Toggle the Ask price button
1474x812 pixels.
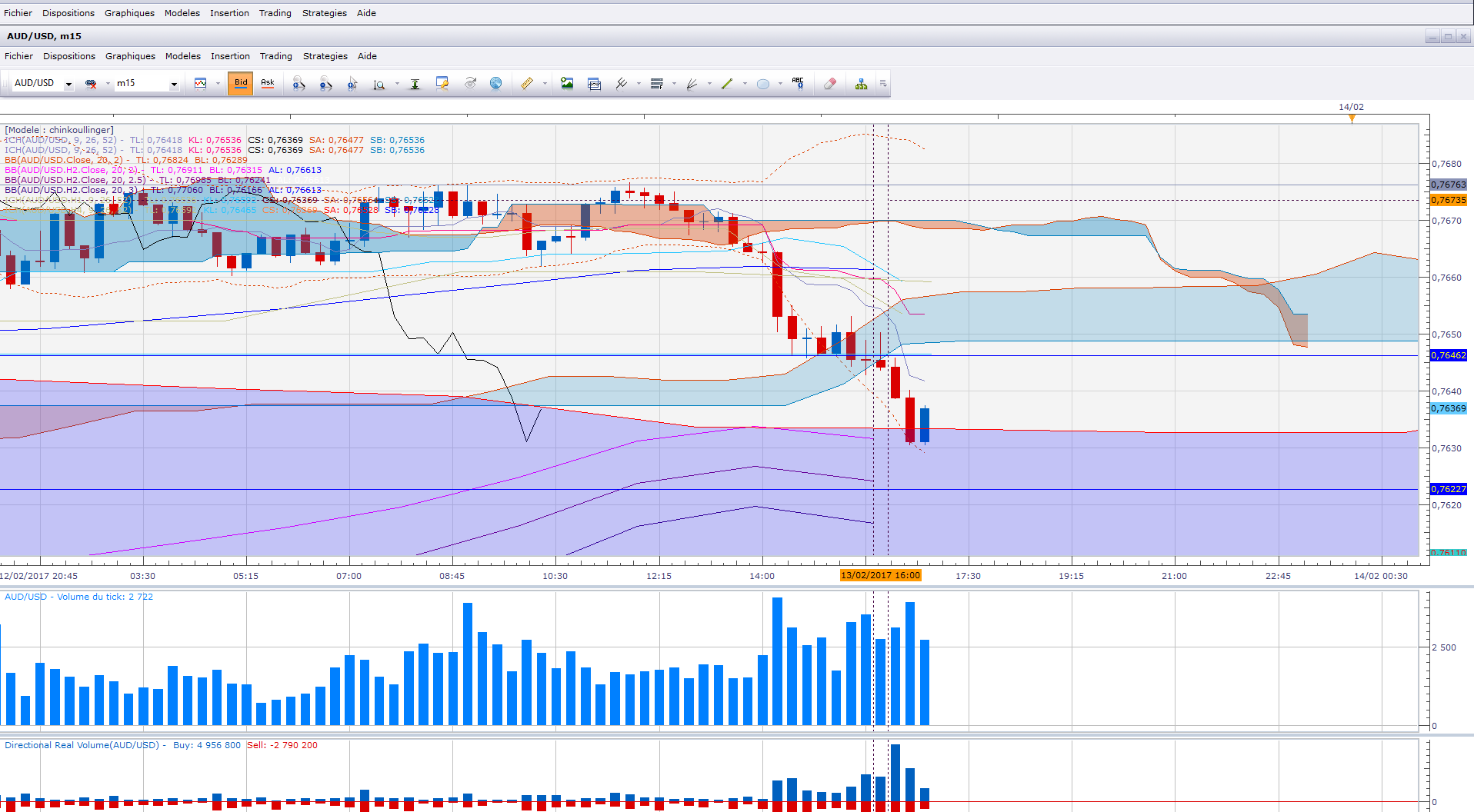(x=268, y=83)
